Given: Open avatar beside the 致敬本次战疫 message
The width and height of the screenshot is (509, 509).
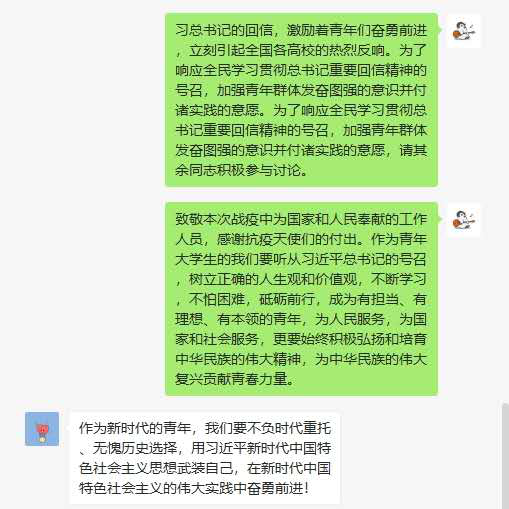Looking at the screenshot, I should [464, 220].
